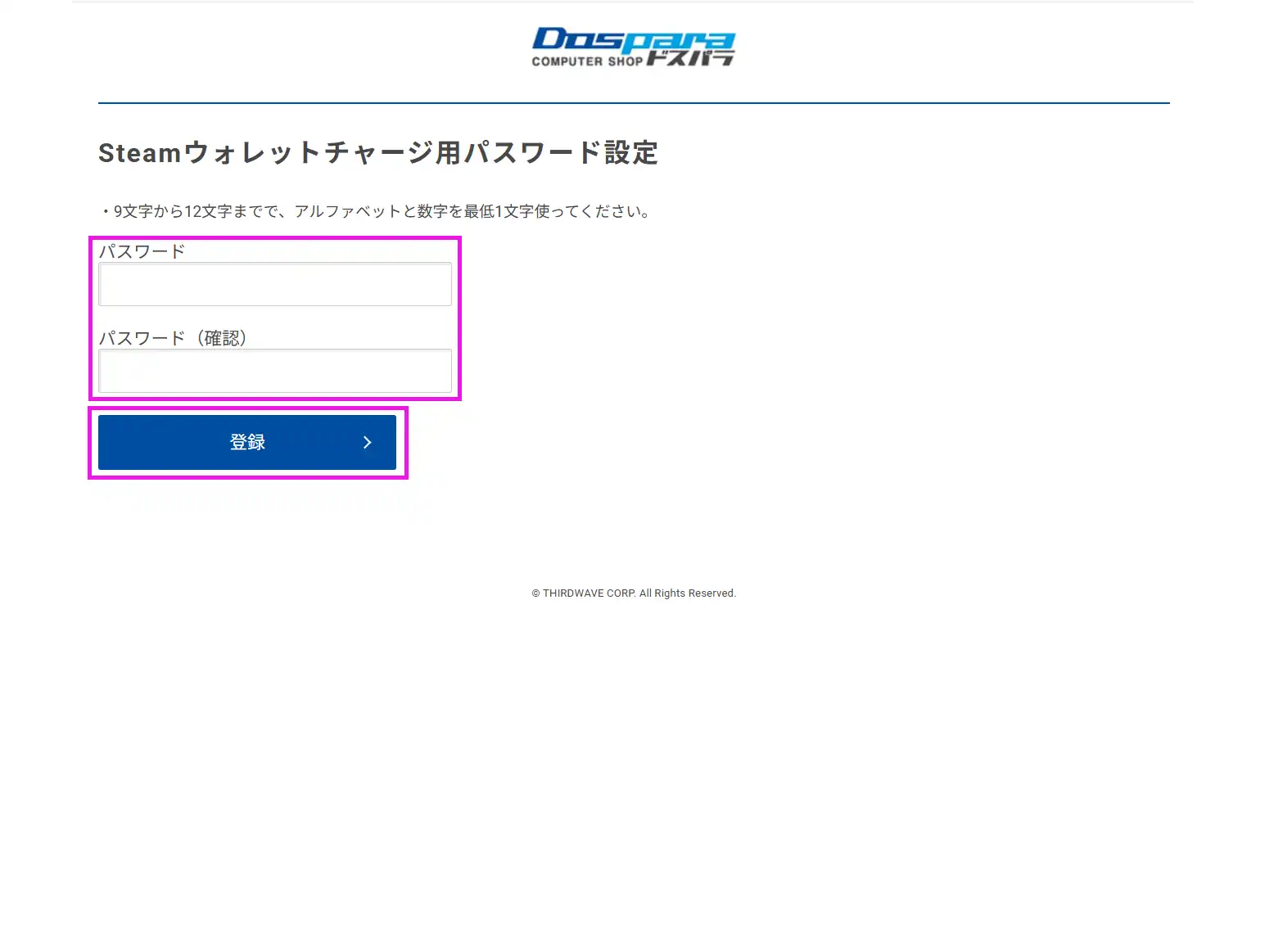
Task: Click the 設定 characters ending the heading
Action: point(631,153)
